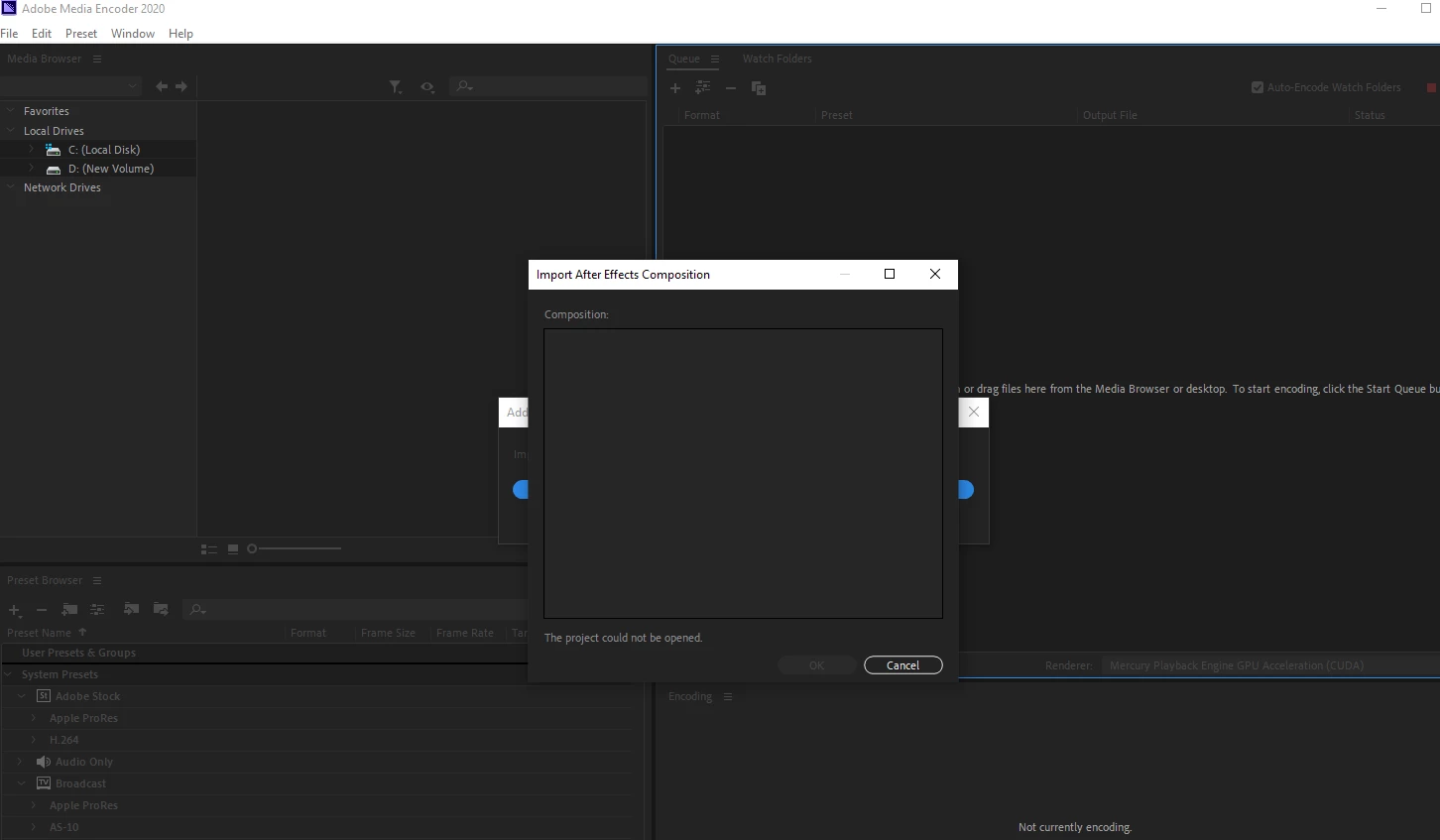
Task: Collapse the Favorites section
Action: coord(11,111)
